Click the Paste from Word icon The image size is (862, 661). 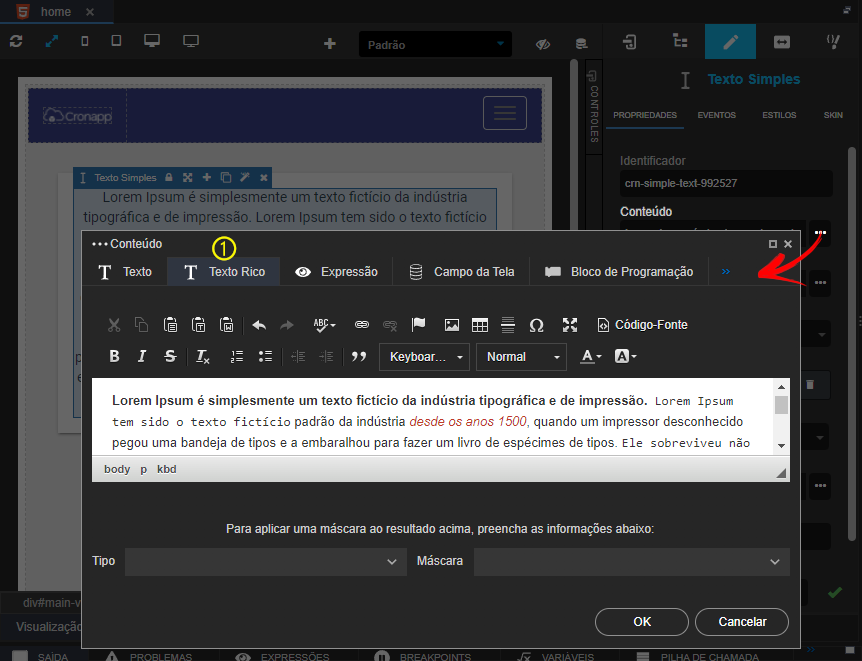[x=226, y=325]
